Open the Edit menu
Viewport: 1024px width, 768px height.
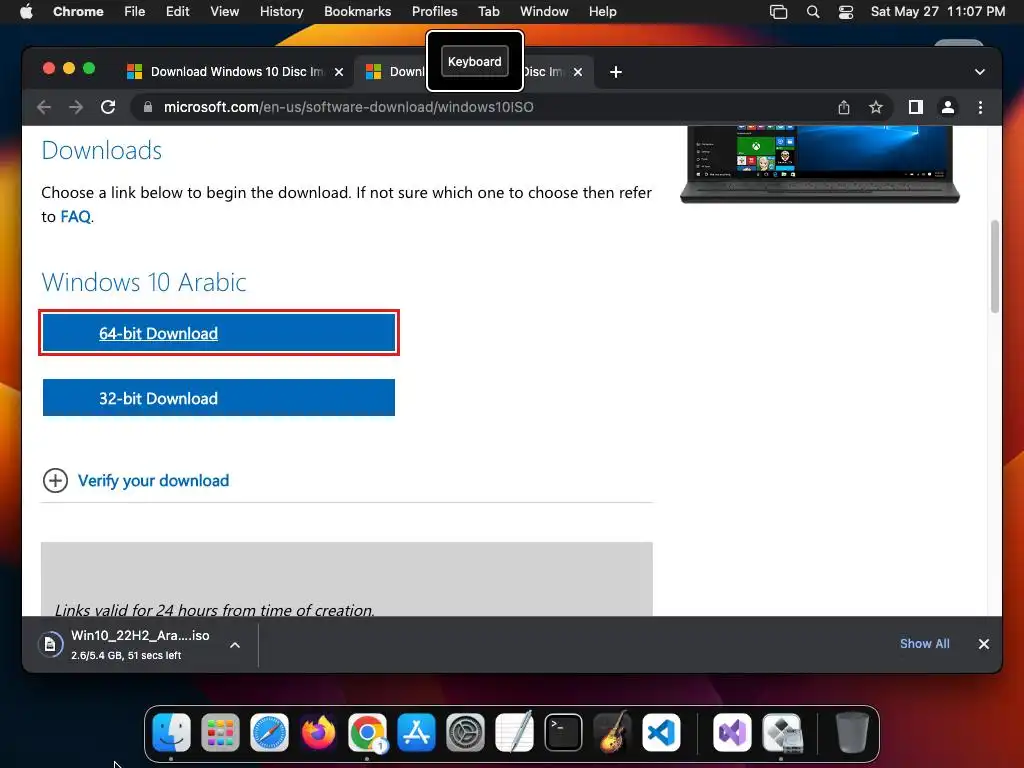click(x=178, y=12)
